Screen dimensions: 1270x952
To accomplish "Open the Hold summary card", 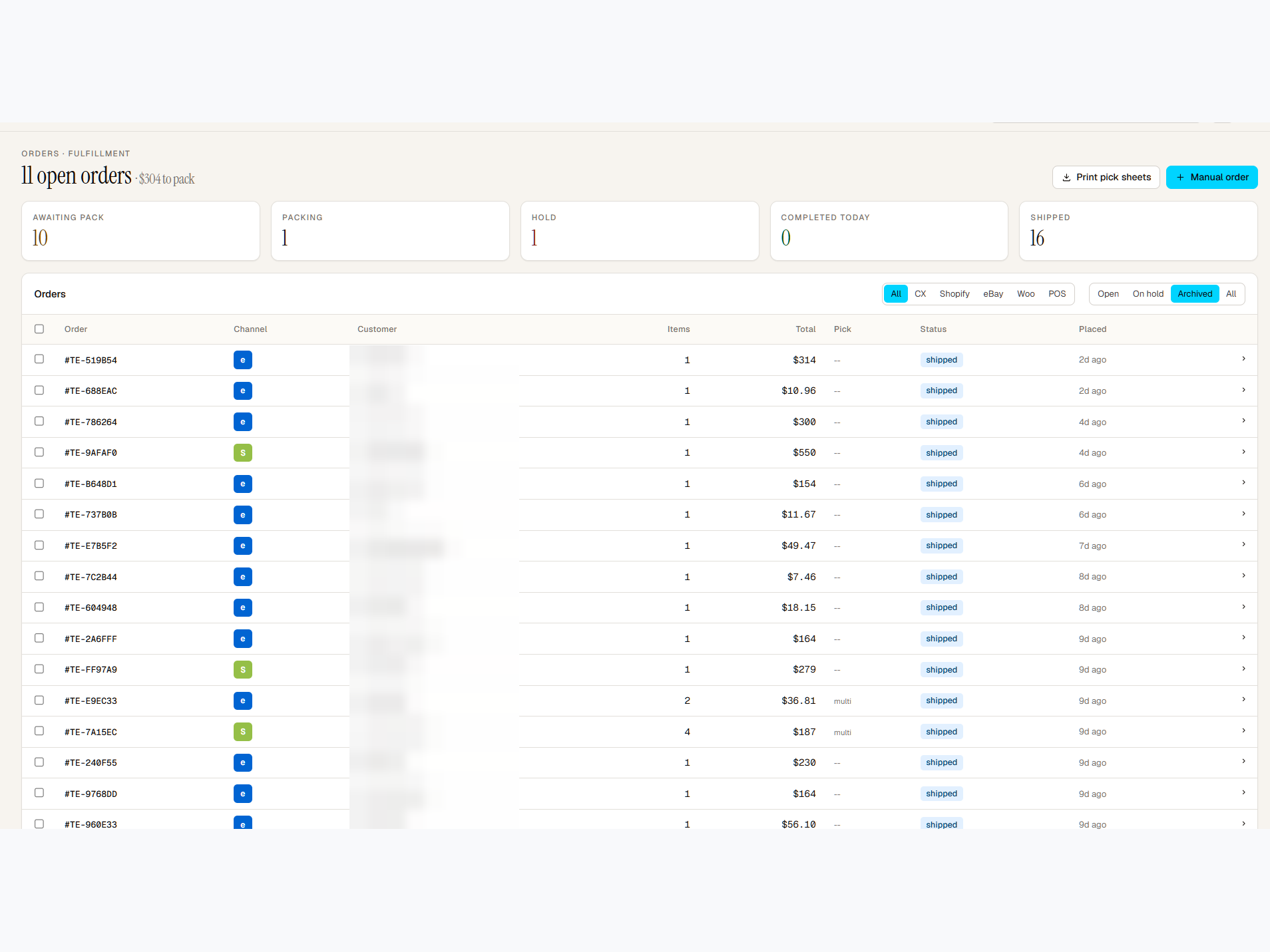I will [640, 231].
